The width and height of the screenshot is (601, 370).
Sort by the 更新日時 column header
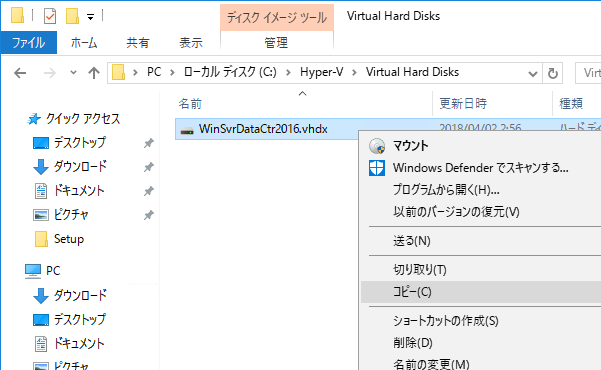pyautogui.click(x=463, y=104)
